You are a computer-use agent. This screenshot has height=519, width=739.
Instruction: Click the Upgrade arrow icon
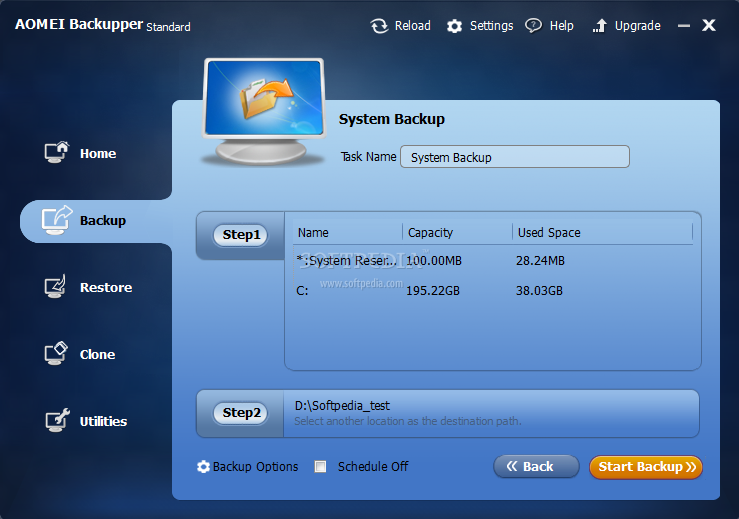[x=599, y=25]
